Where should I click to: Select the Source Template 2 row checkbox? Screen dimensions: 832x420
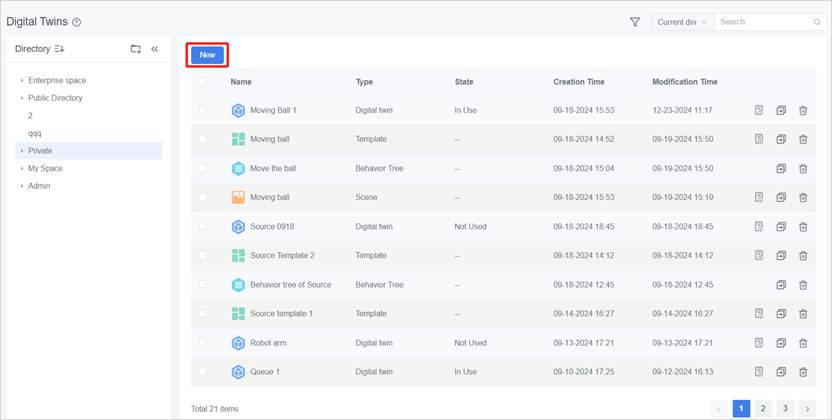click(x=203, y=255)
